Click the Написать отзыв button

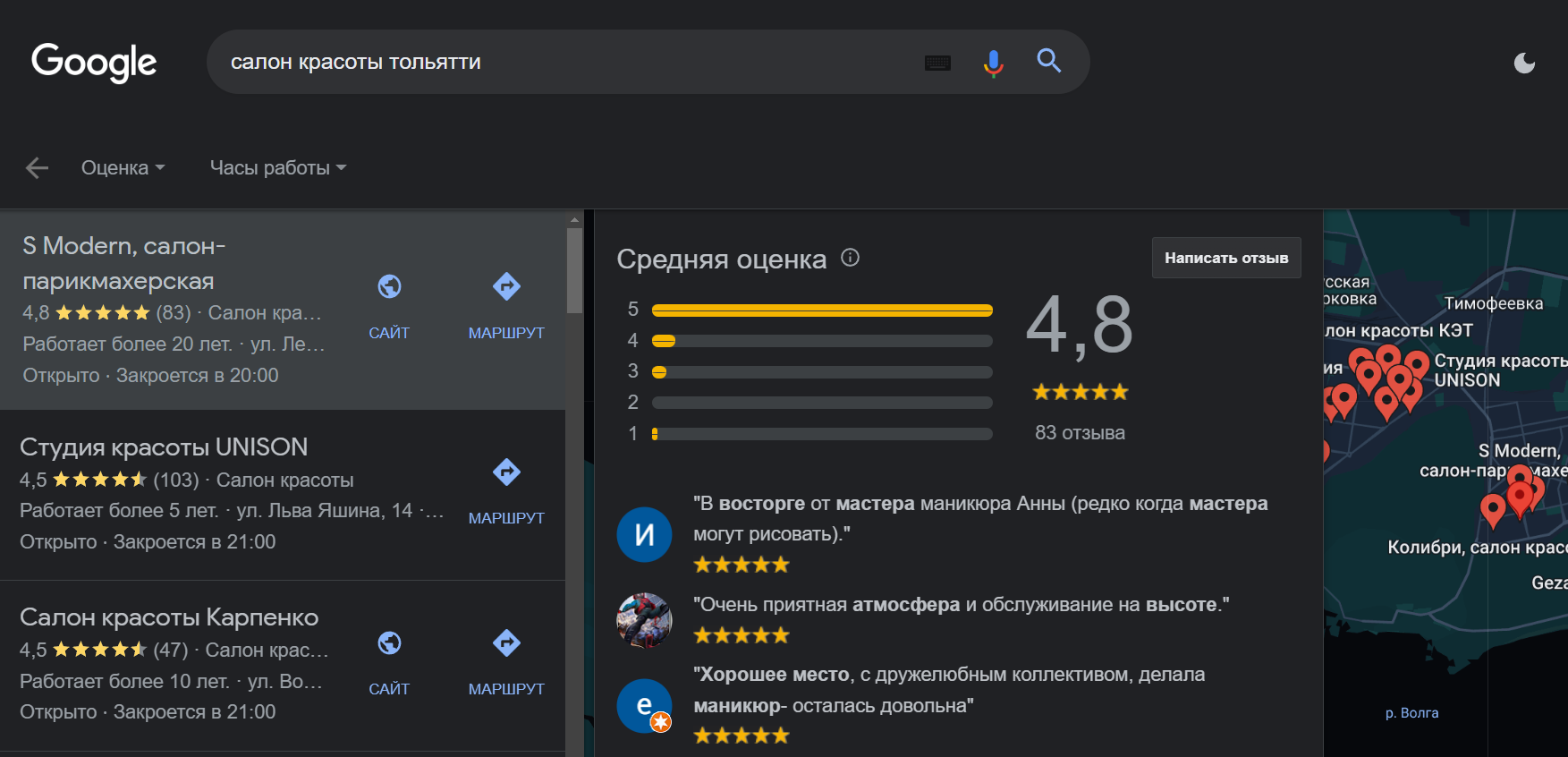(1226, 258)
